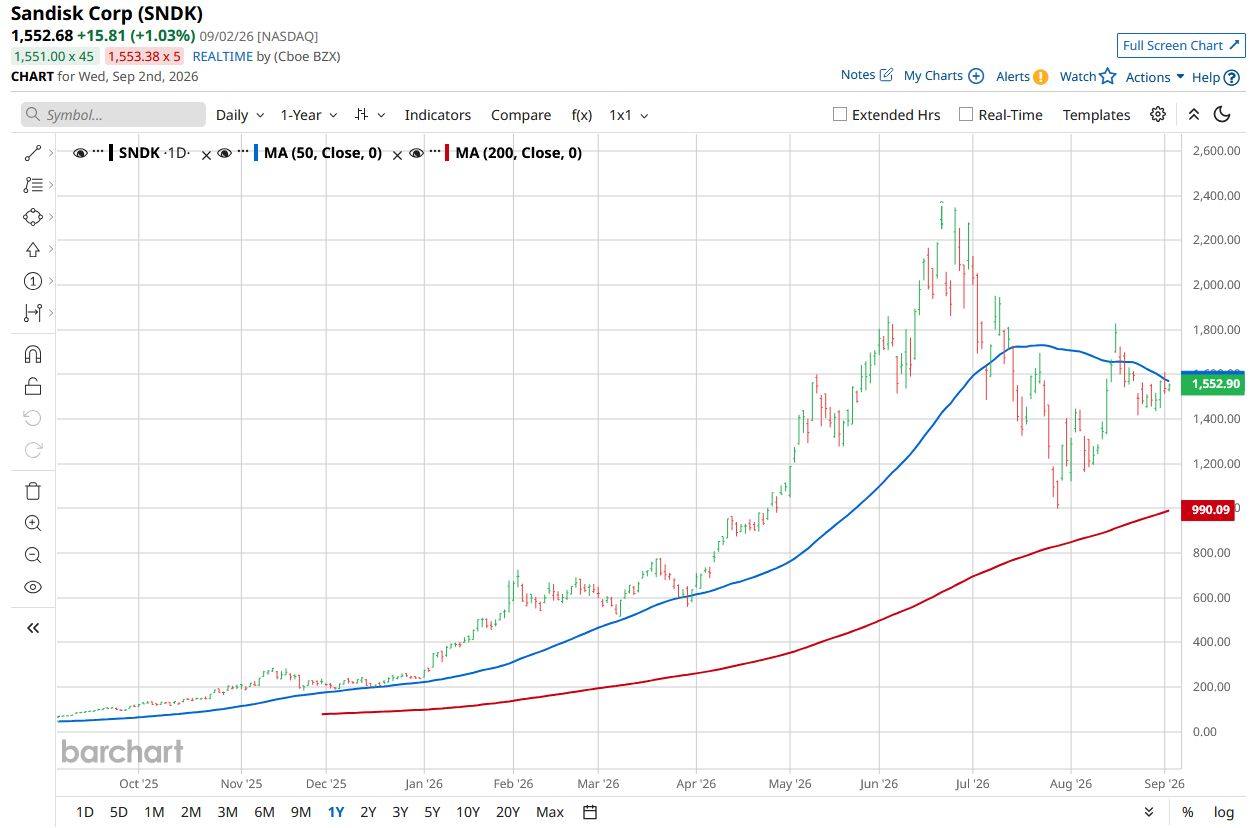Screen dimensions: 1257x828
Task: Zoom out with the magnifier minus icon
Action: [33, 555]
